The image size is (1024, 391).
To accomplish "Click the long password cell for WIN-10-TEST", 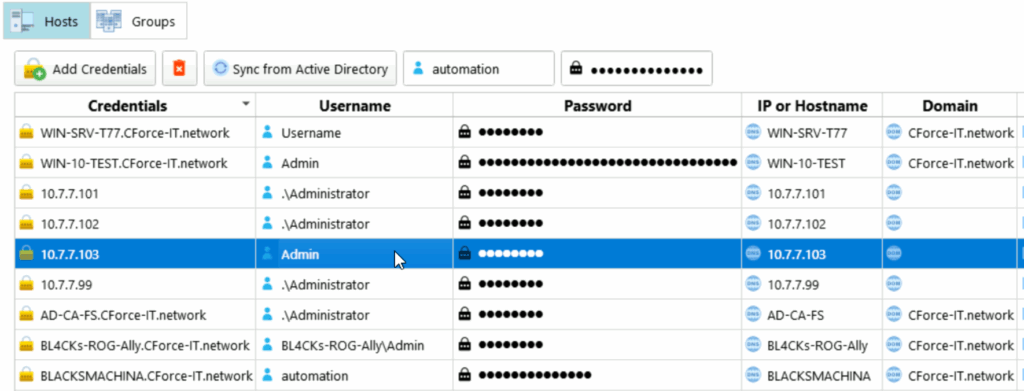I will click(598, 163).
